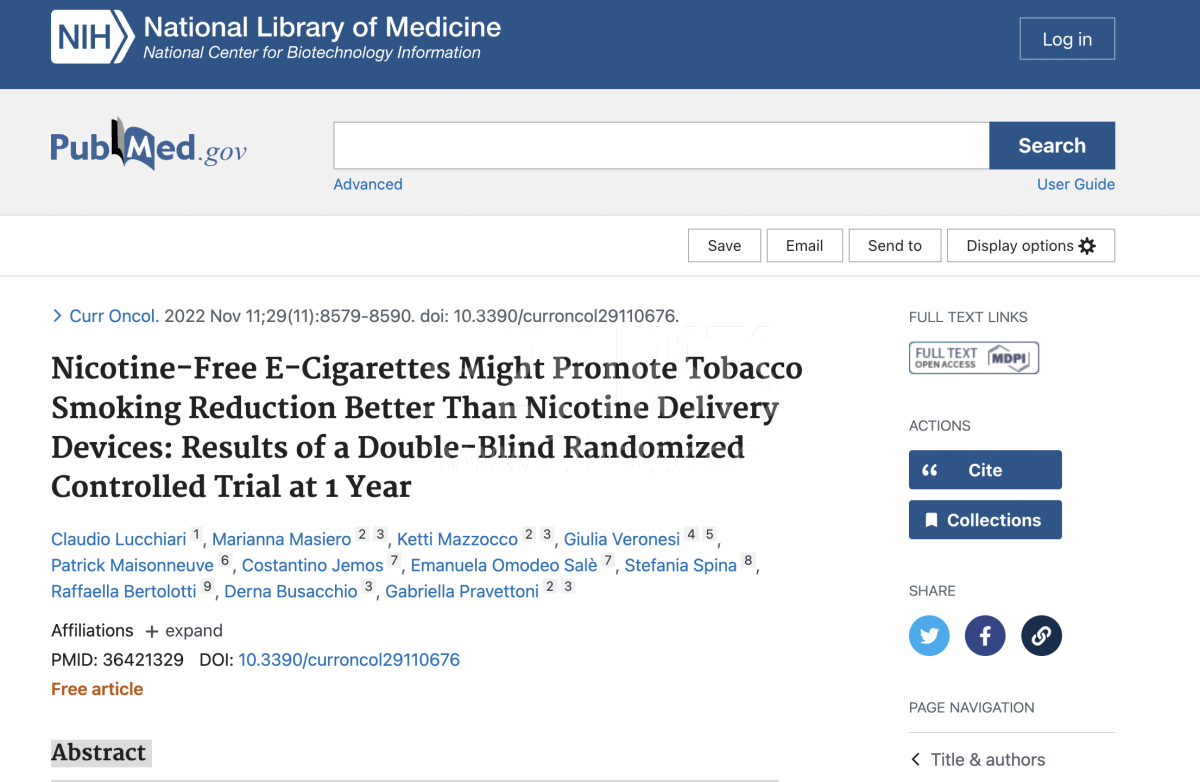
Task: Click the Abstract heading
Action: click(99, 752)
